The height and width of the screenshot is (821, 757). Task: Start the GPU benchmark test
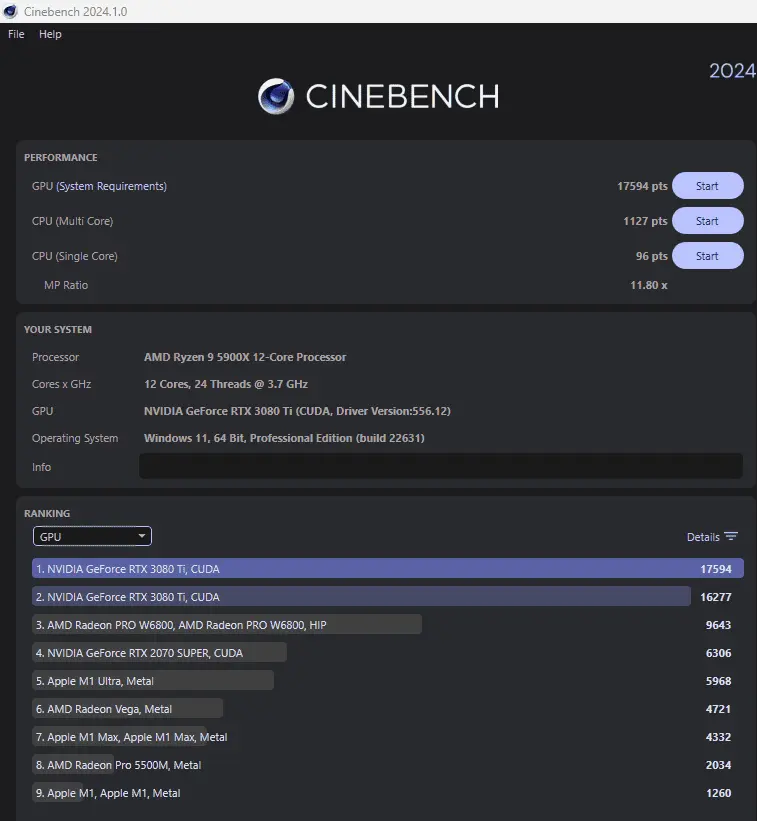pos(707,186)
